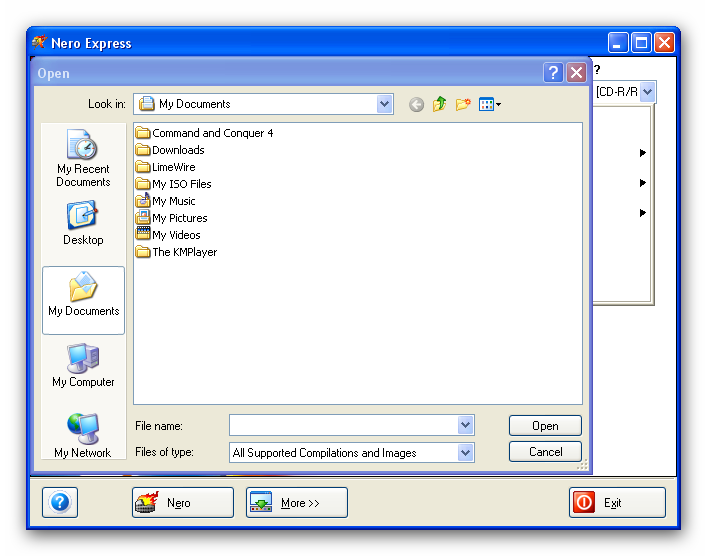Close the Open dialog
The width and height of the screenshot is (707, 556).
576,73
